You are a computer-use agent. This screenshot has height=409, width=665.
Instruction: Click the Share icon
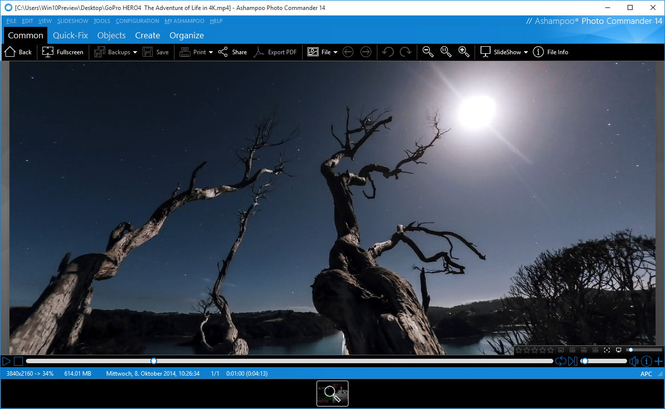pyautogui.click(x=223, y=52)
